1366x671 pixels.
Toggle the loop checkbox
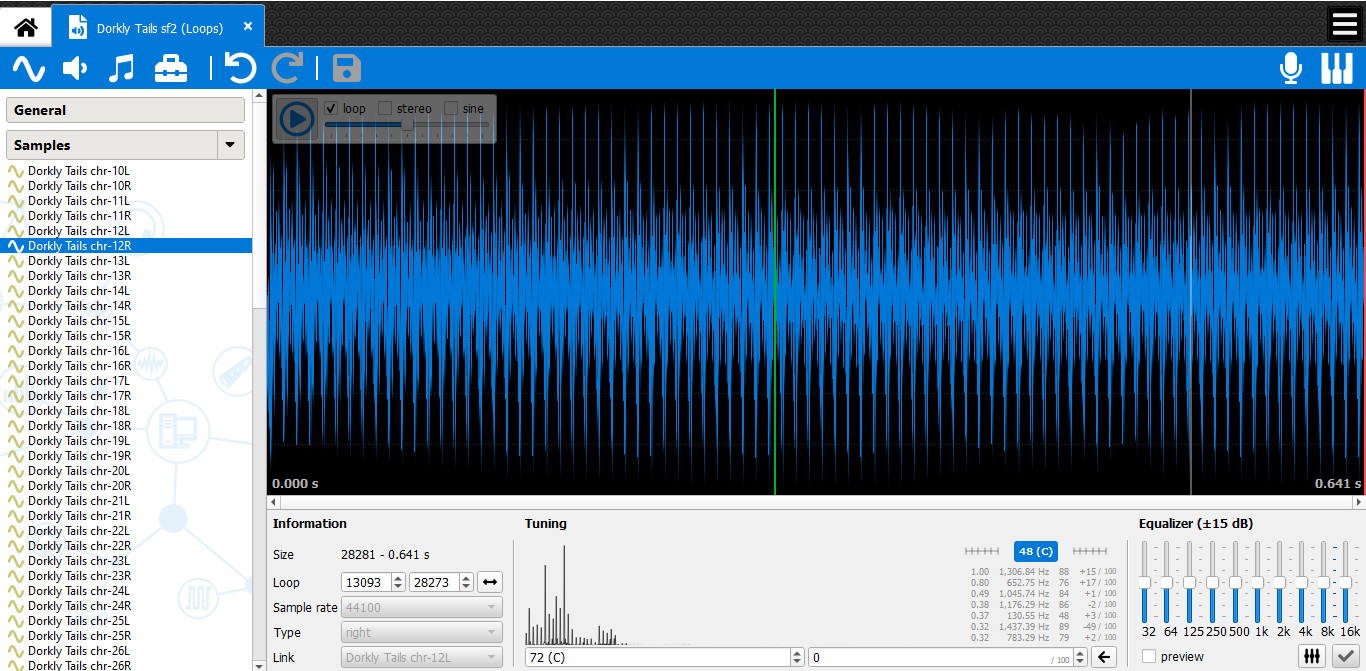click(x=331, y=108)
